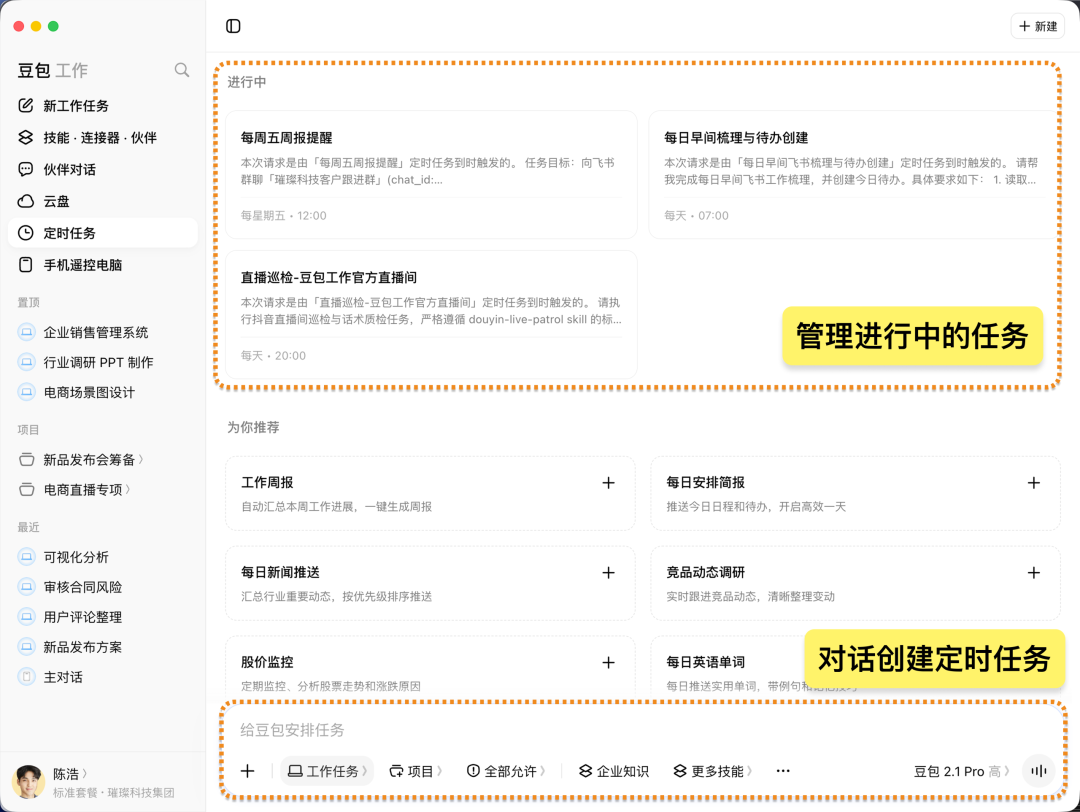Open the 豆包 2.1 Pro model selector
This screenshot has height=812, width=1080.
pyautogui.click(x=962, y=771)
